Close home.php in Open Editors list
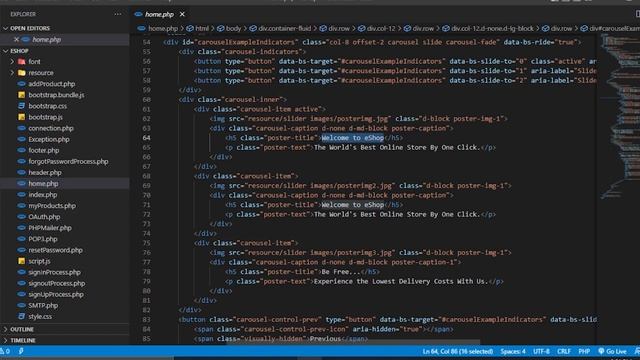This screenshot has height=360, width=640. pos(16,40)
